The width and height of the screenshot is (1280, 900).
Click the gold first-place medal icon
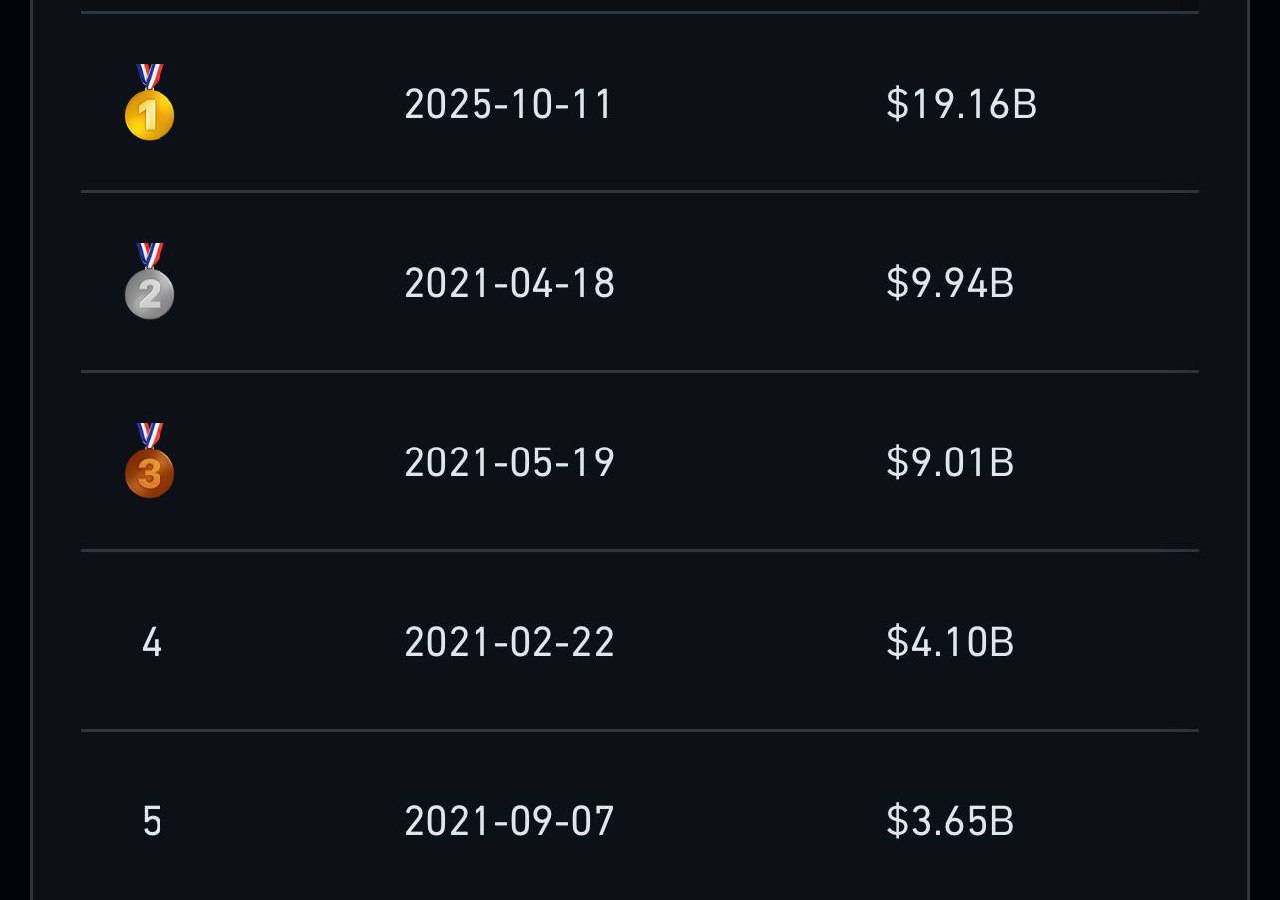pyautogui.click(x=149, y=104)
